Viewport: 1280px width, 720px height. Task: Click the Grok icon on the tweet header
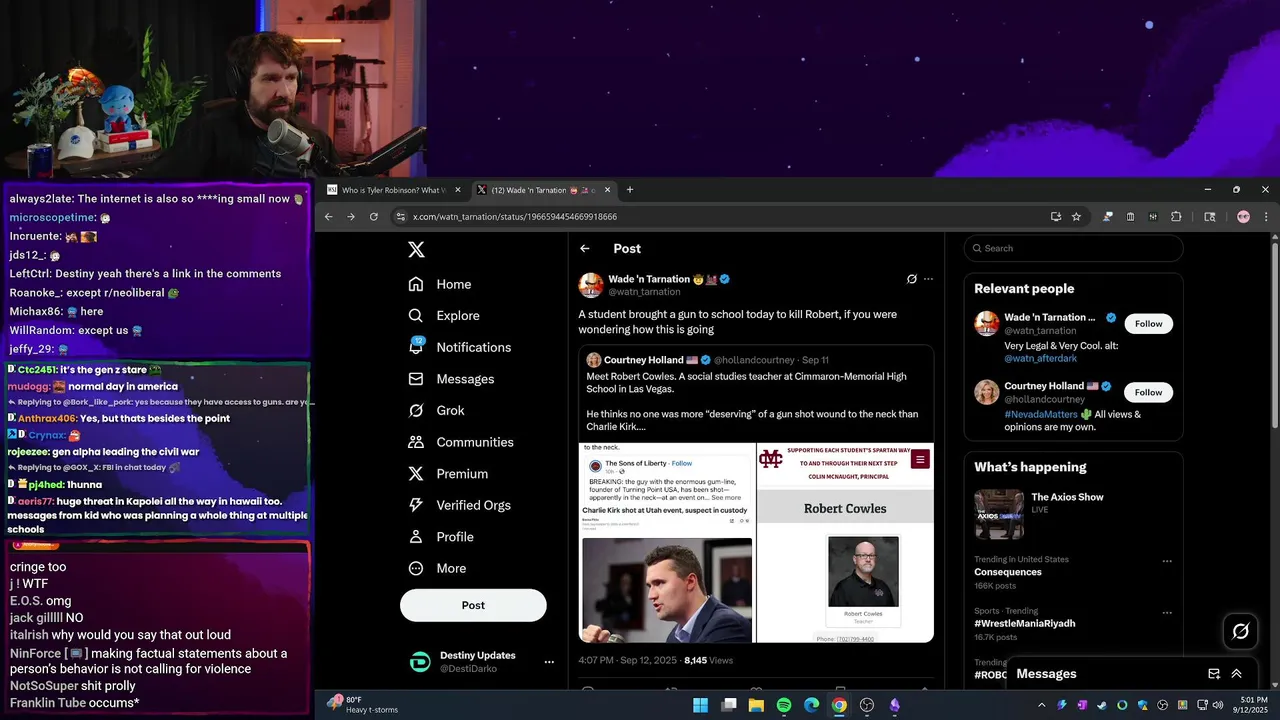click(x=911, y=279)
